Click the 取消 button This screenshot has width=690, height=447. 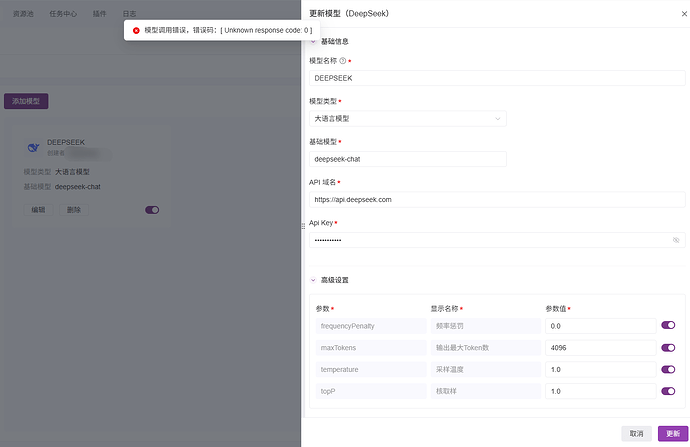[x=636, y=434]
